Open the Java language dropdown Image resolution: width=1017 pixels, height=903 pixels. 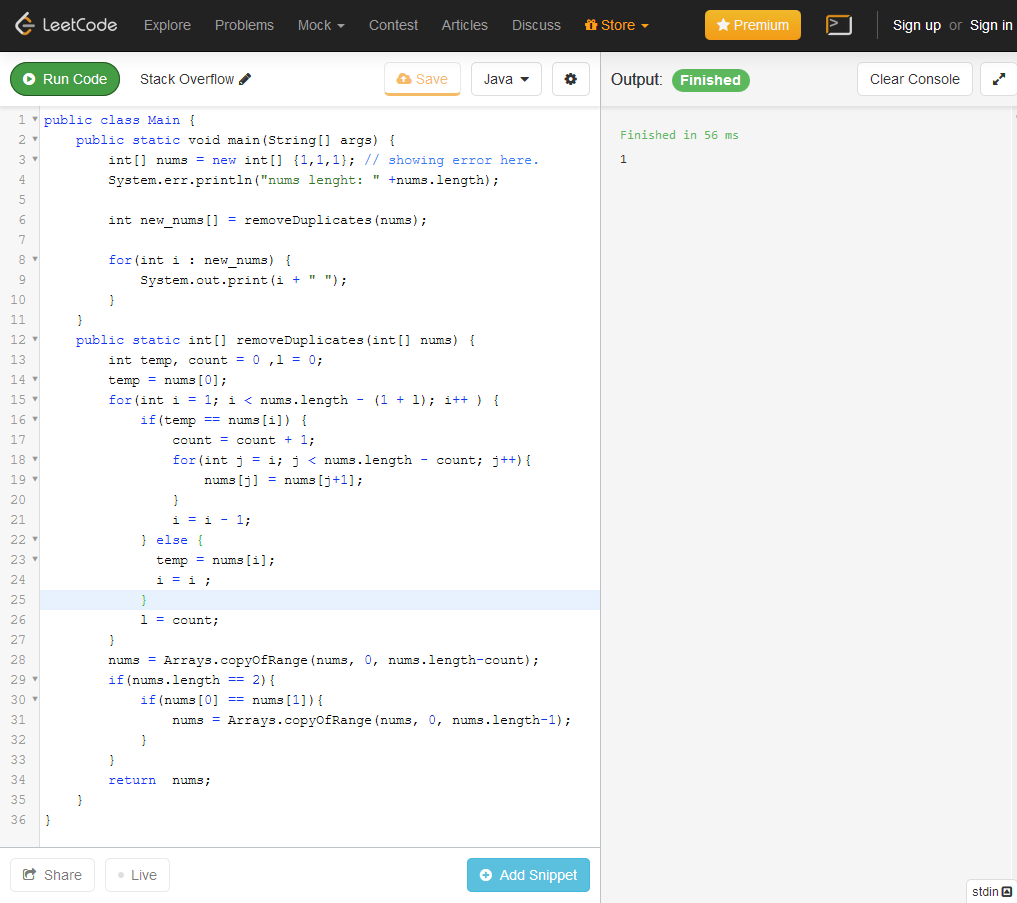506,78
